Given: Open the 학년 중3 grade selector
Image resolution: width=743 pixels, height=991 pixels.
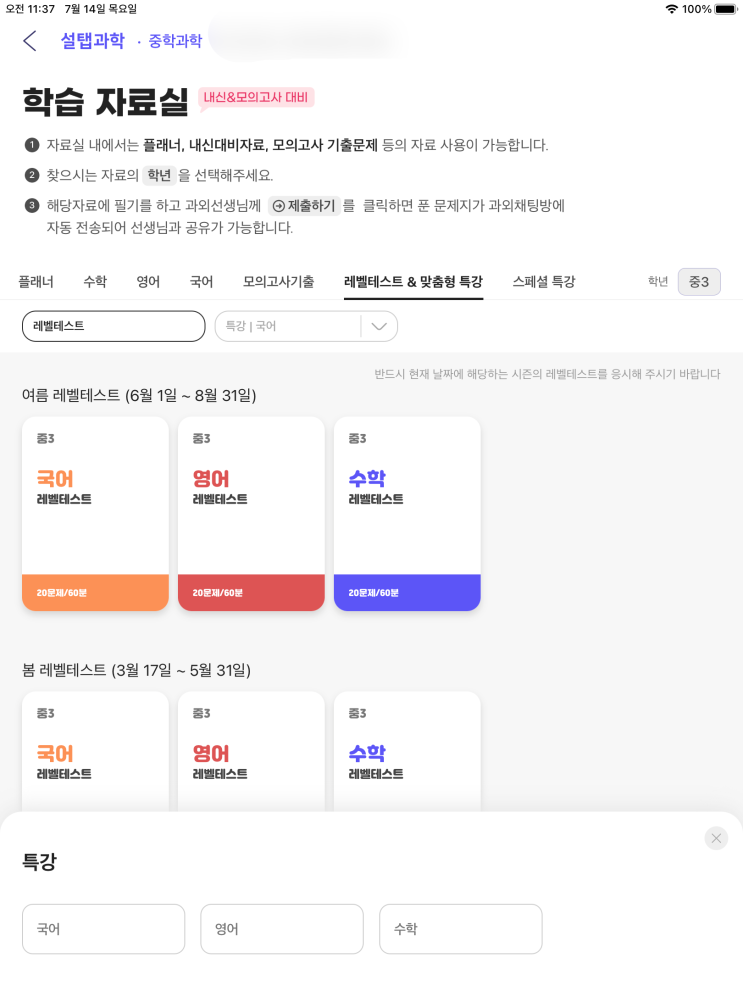Looking at the screenshot, I should coord(698,282).
